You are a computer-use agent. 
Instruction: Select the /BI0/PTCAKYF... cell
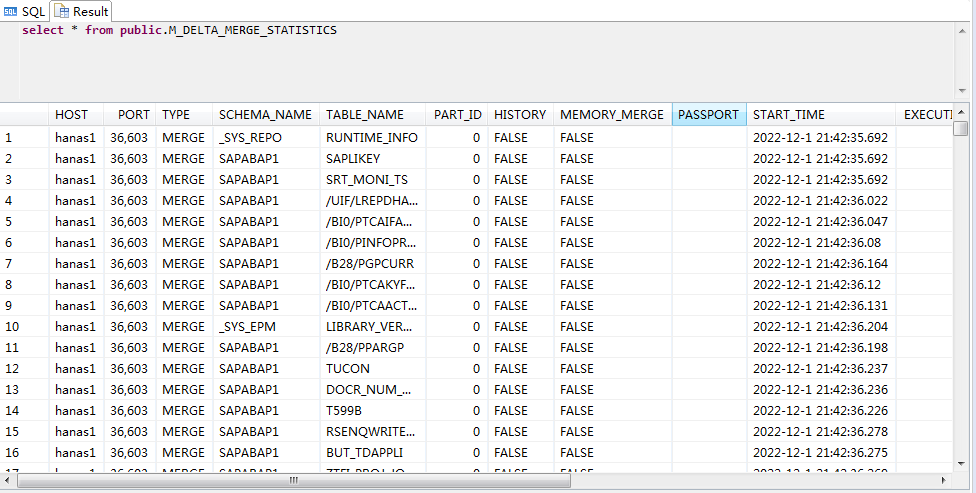[372, 284]
